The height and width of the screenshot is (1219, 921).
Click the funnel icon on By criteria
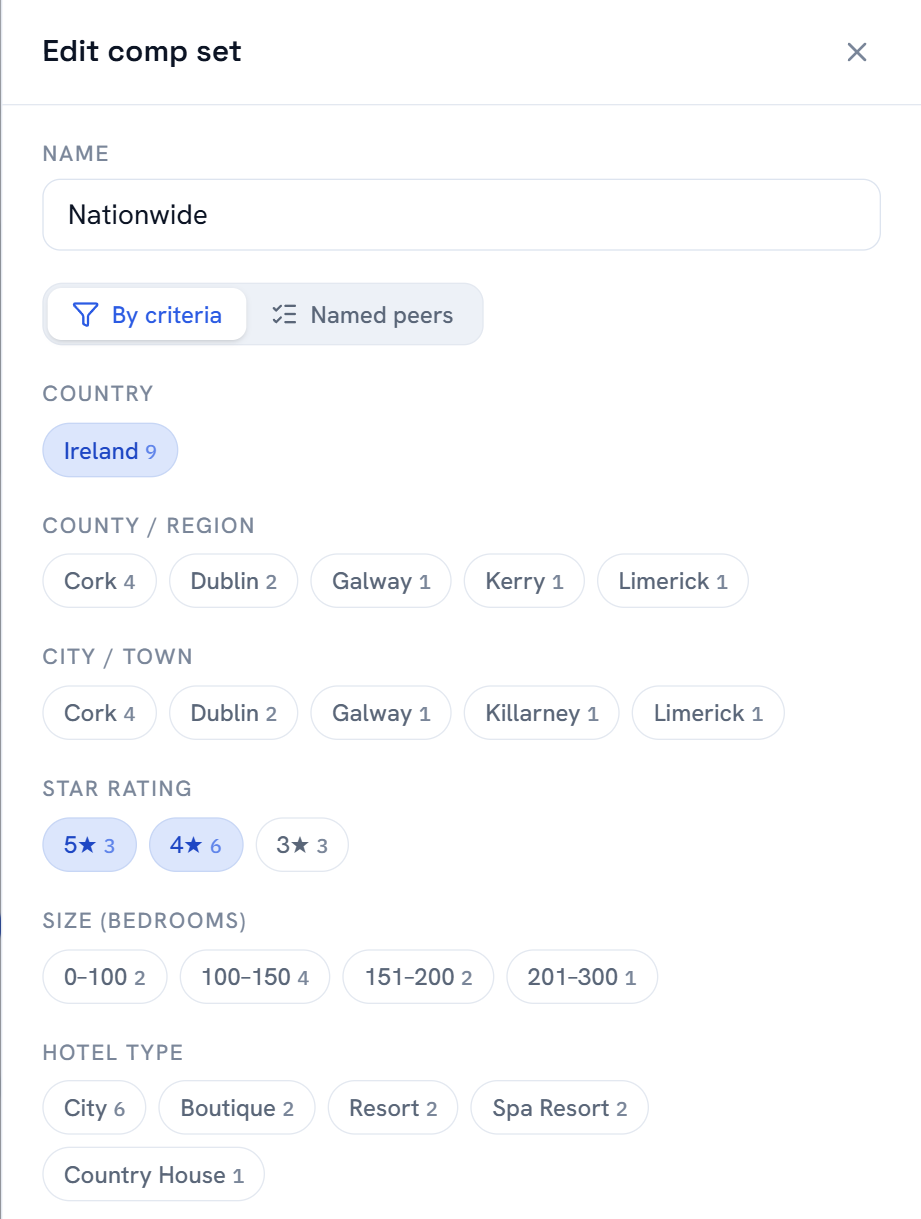pos(86,315)
